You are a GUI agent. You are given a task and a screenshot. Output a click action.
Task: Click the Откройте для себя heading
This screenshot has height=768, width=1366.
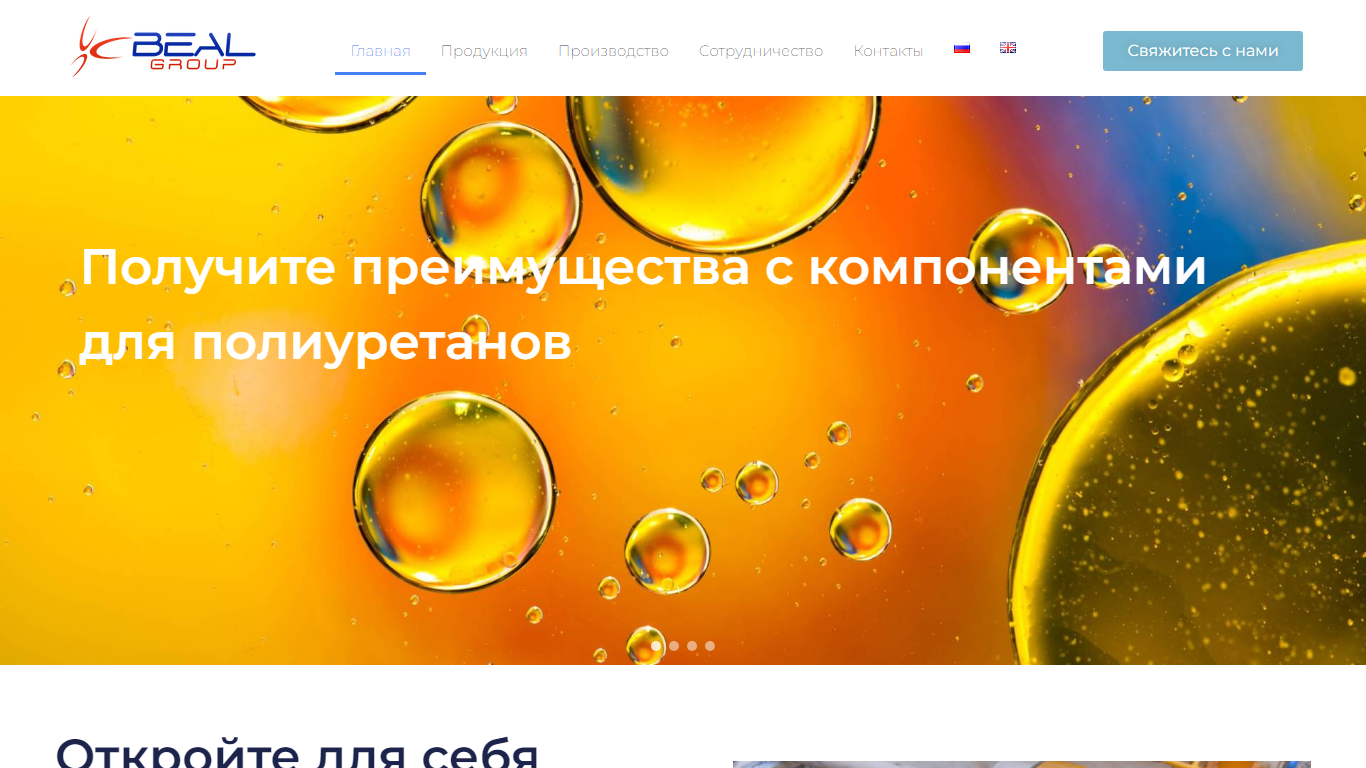(298, 752)
